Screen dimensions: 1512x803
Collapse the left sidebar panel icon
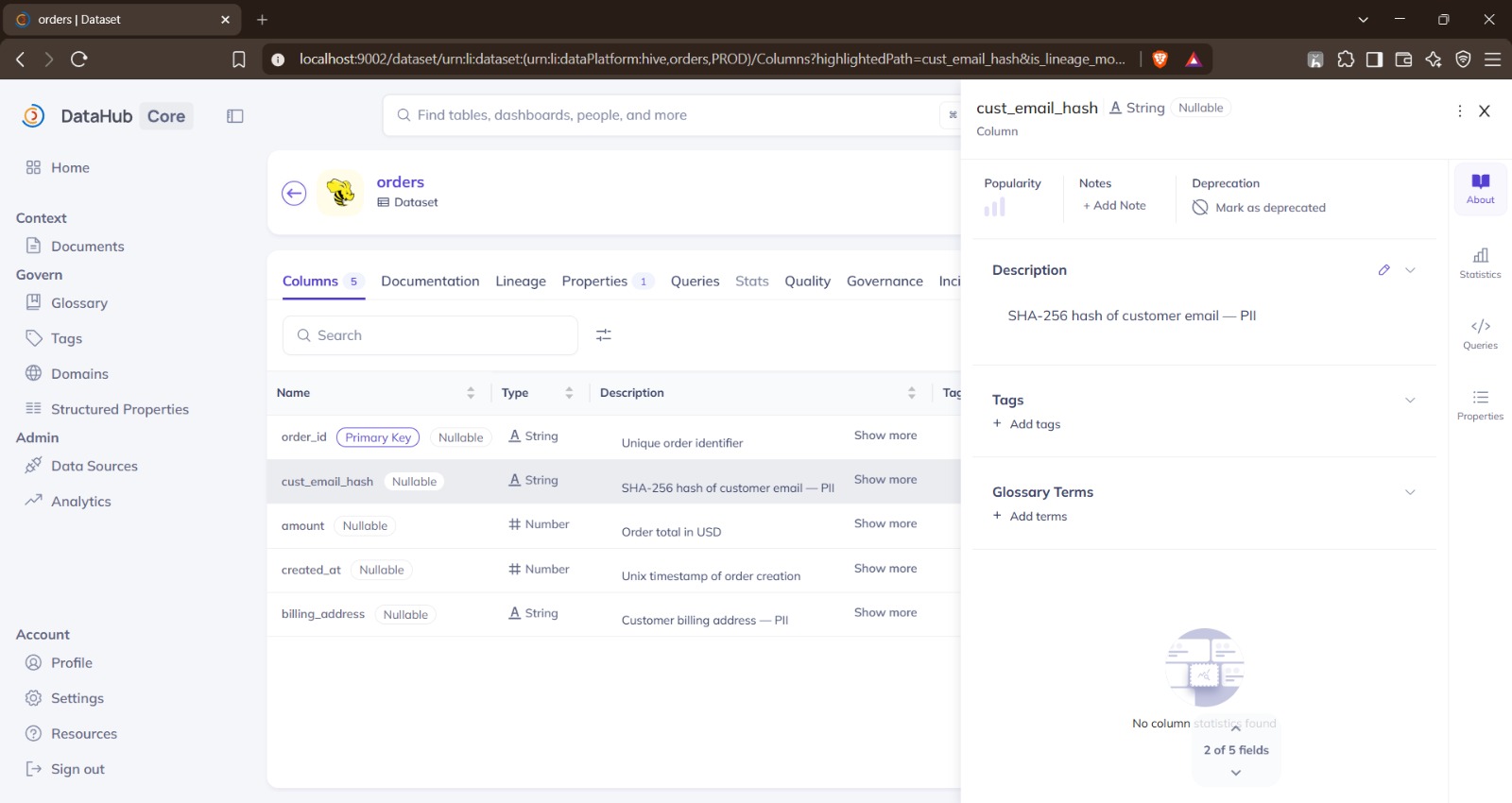pos(235,116)
